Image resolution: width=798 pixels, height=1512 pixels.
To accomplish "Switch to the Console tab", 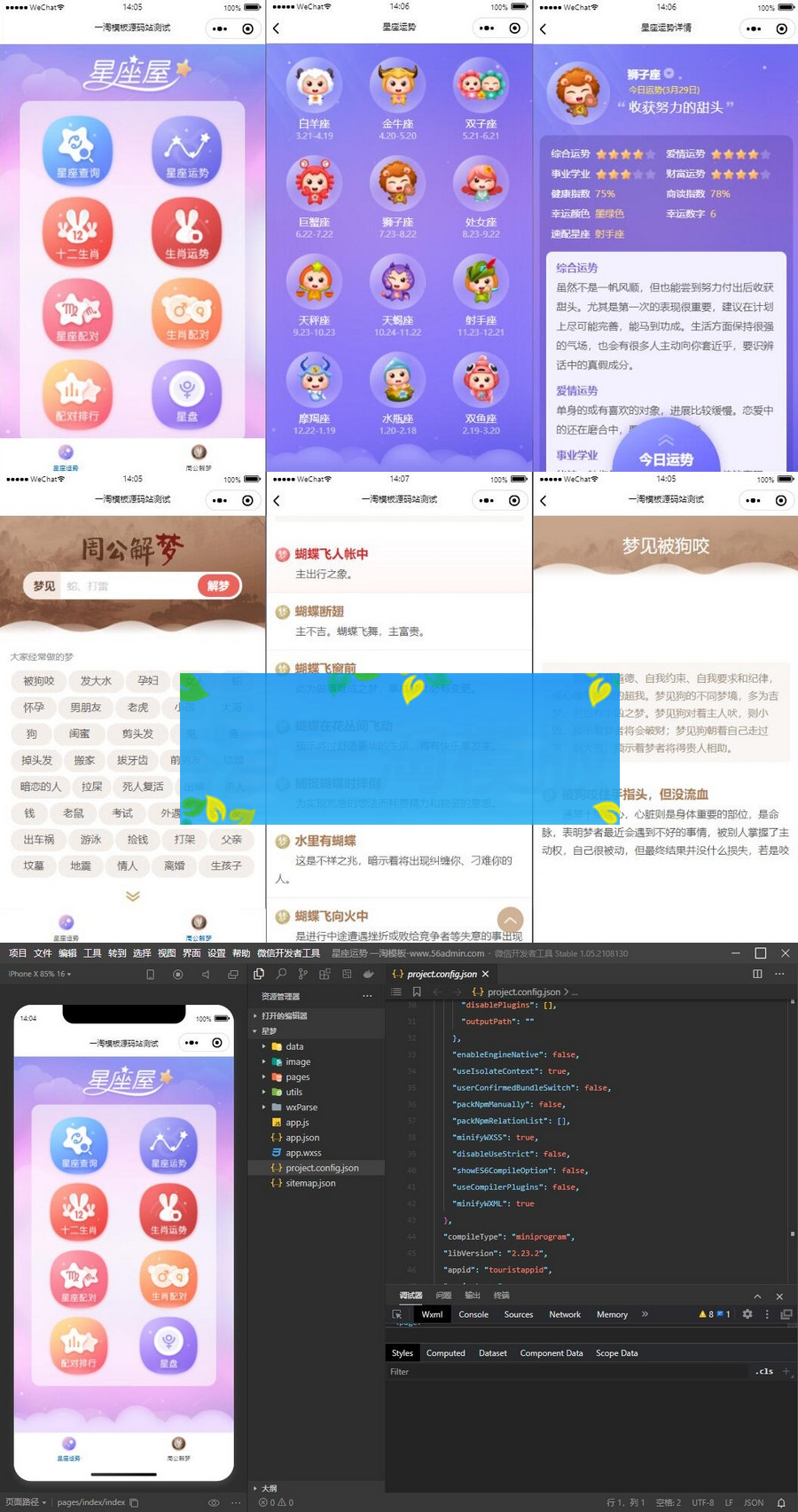I will pyautogui.click(x=473, y=1314).
